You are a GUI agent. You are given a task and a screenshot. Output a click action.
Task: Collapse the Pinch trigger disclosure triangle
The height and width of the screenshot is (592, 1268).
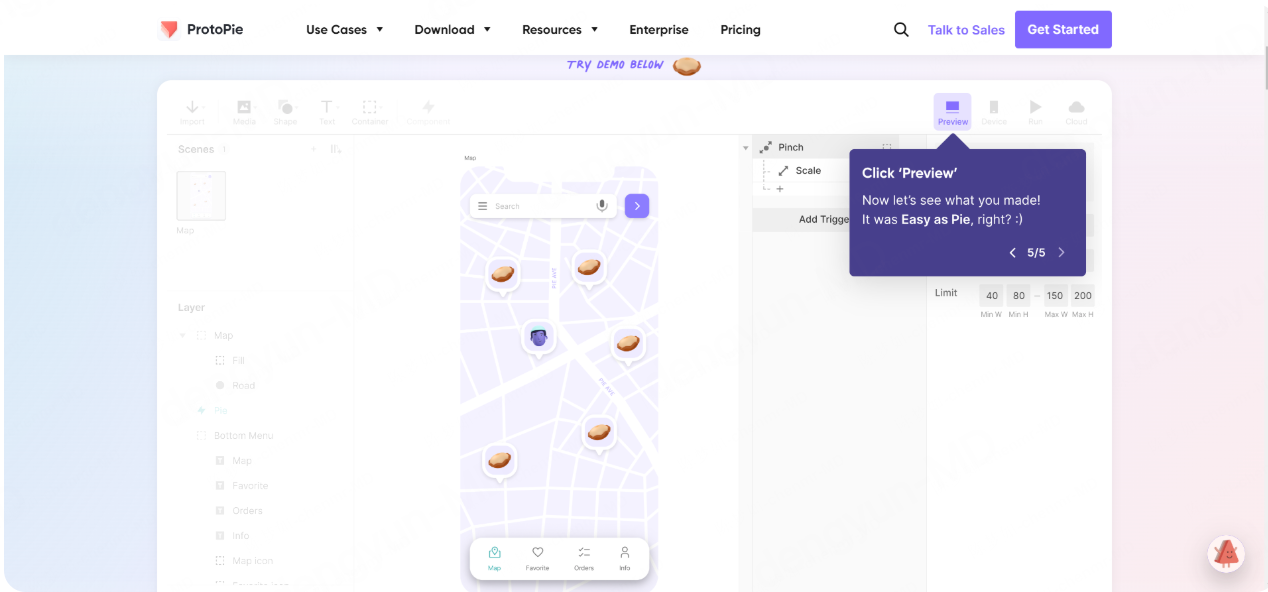pyautogui.click(x=745, y=148)
